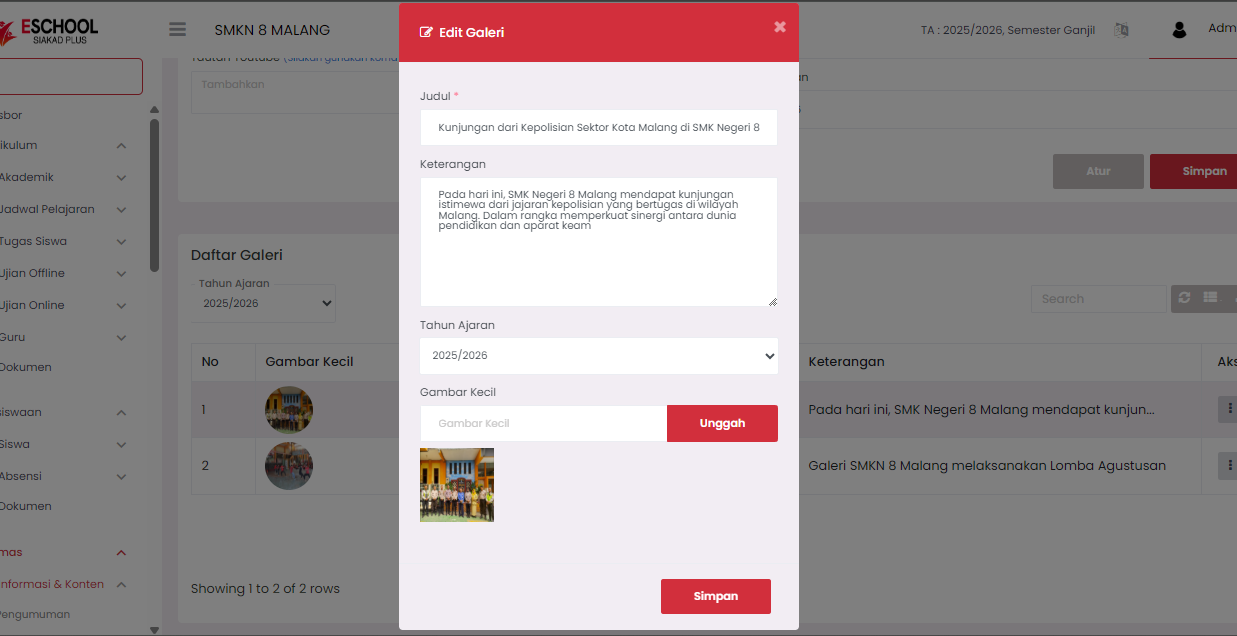Click the Unggah upload button
1237x636 pixels.
pos(722,423)
